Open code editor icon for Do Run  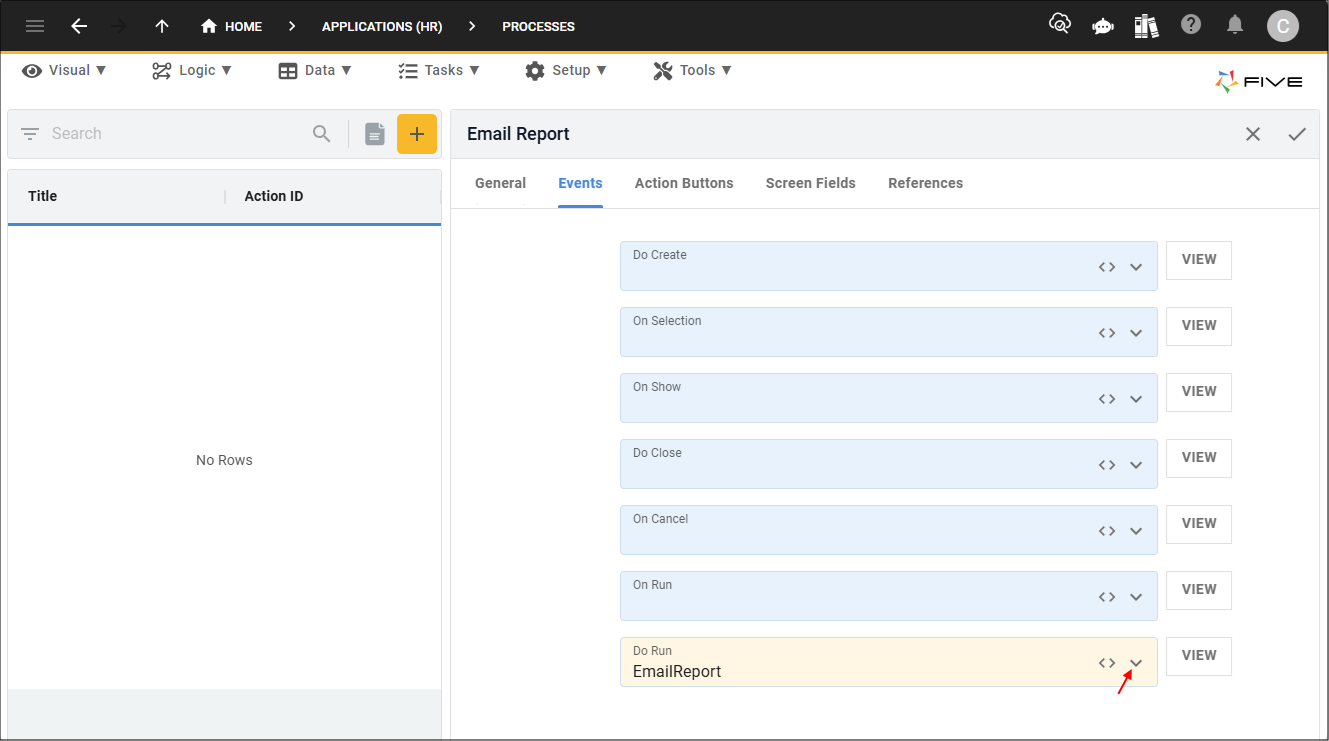[1106, 663]
